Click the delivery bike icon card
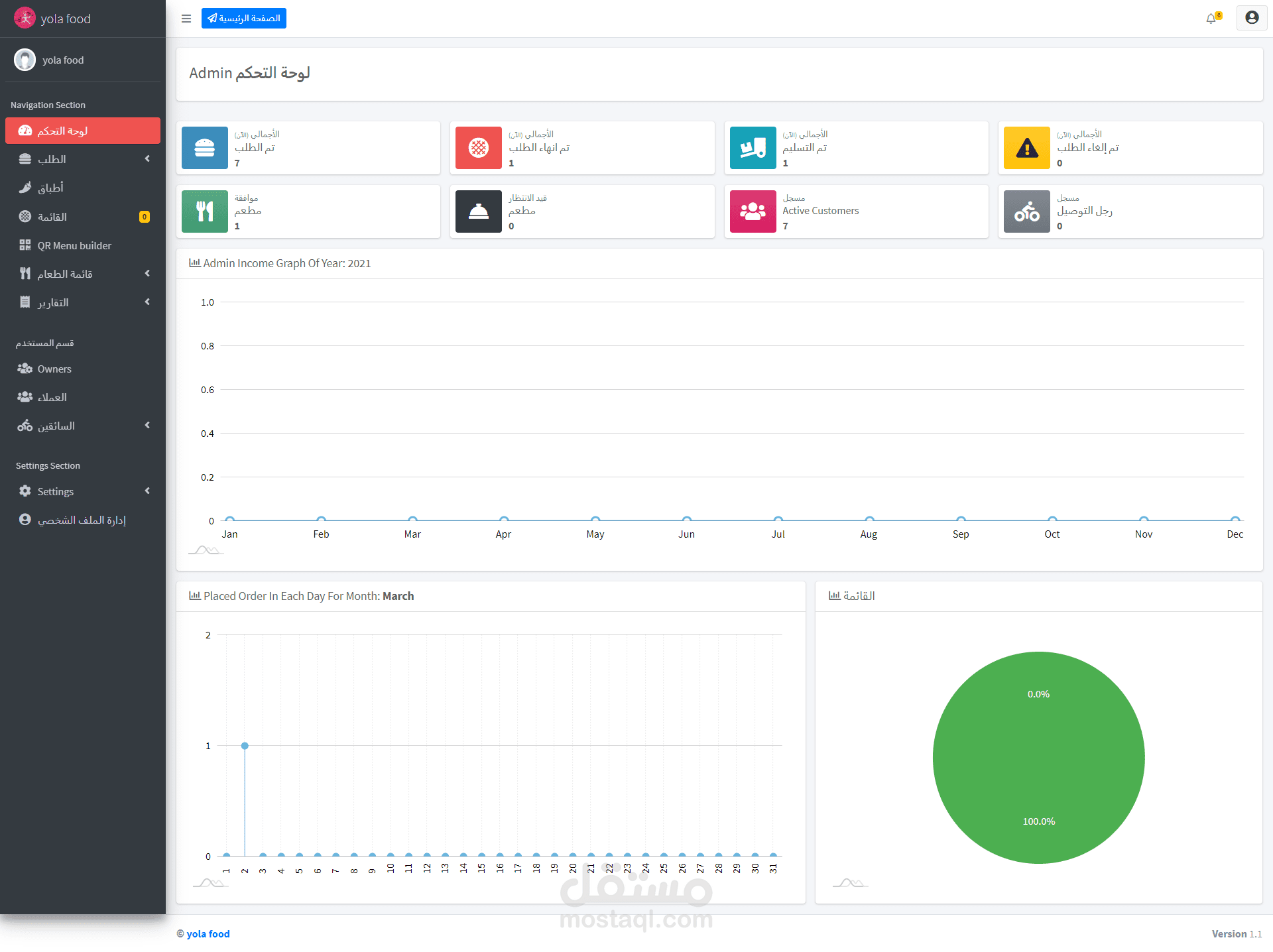Image resolution: width=1273 pixels, height=952 pixels. [1026, 211]
